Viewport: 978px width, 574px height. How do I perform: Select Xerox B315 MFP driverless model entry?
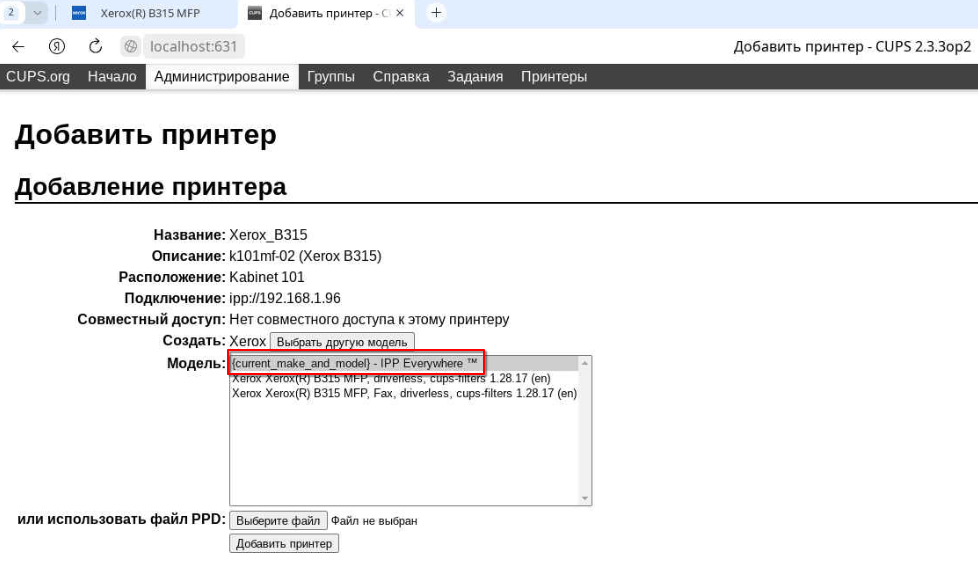pyautogui.click(x=404, y=378)
